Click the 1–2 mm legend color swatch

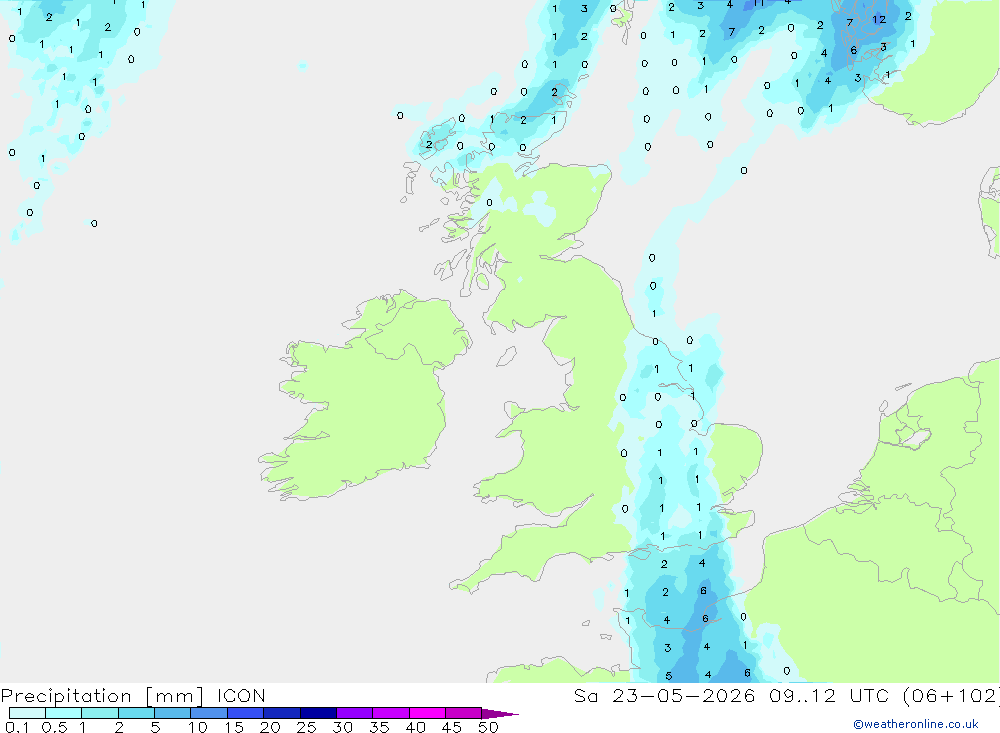[100, 713]
